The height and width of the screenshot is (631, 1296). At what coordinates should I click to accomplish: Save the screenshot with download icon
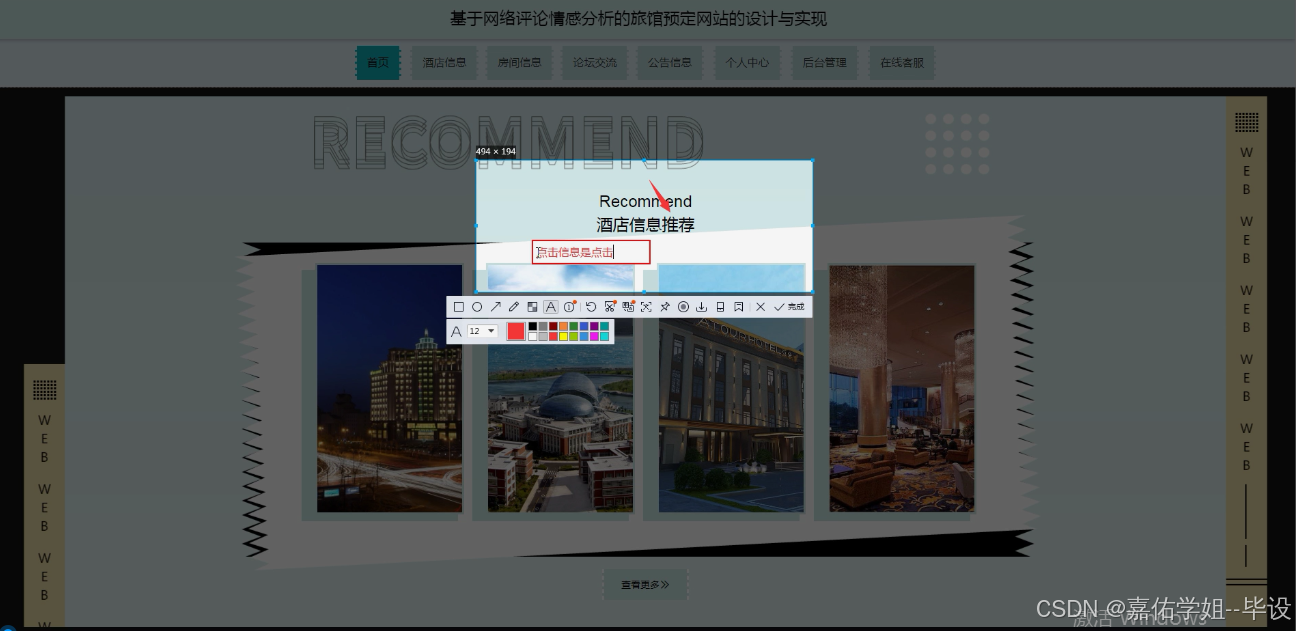[x=701, y=307]
